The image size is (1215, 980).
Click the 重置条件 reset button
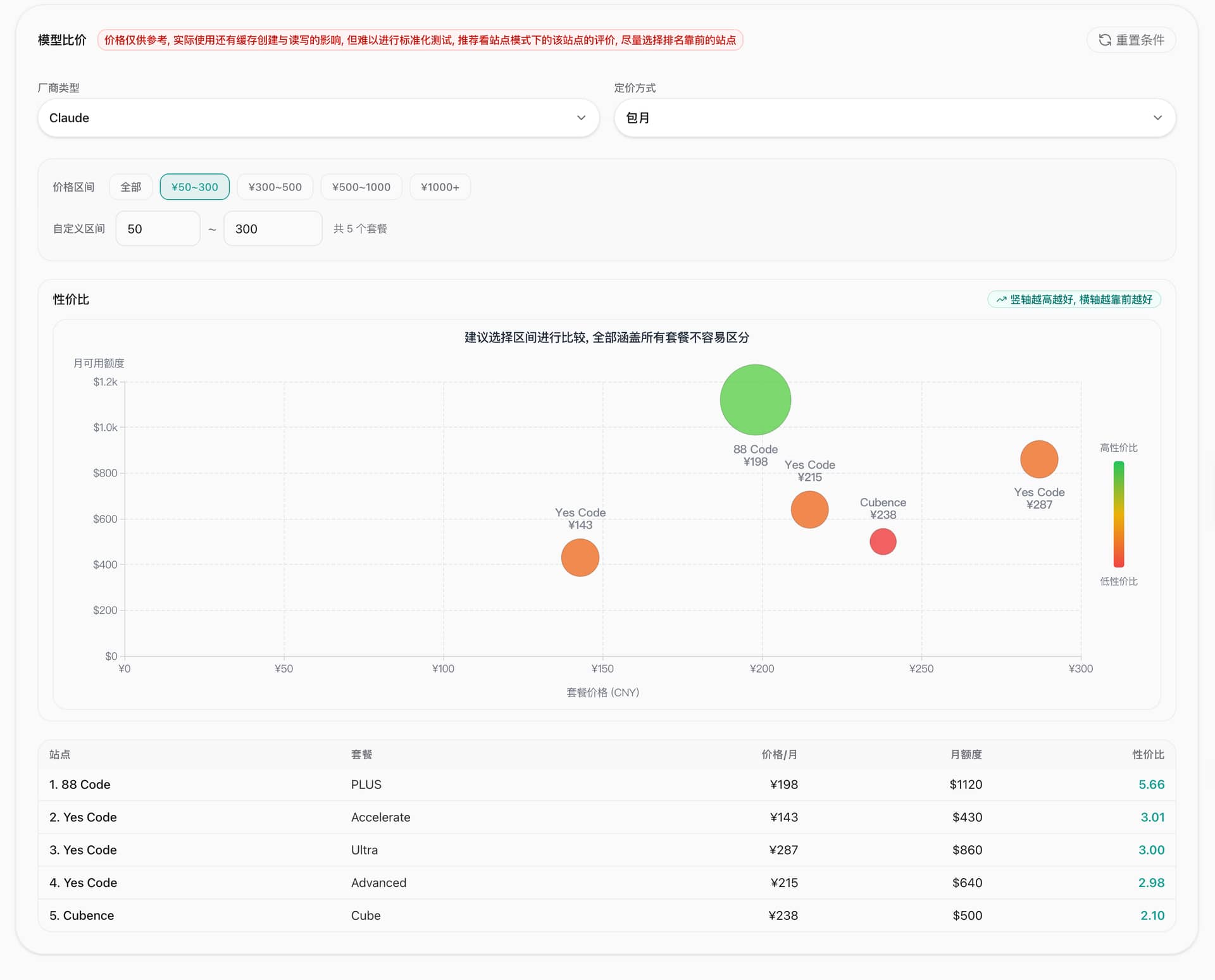[1131, 40]
